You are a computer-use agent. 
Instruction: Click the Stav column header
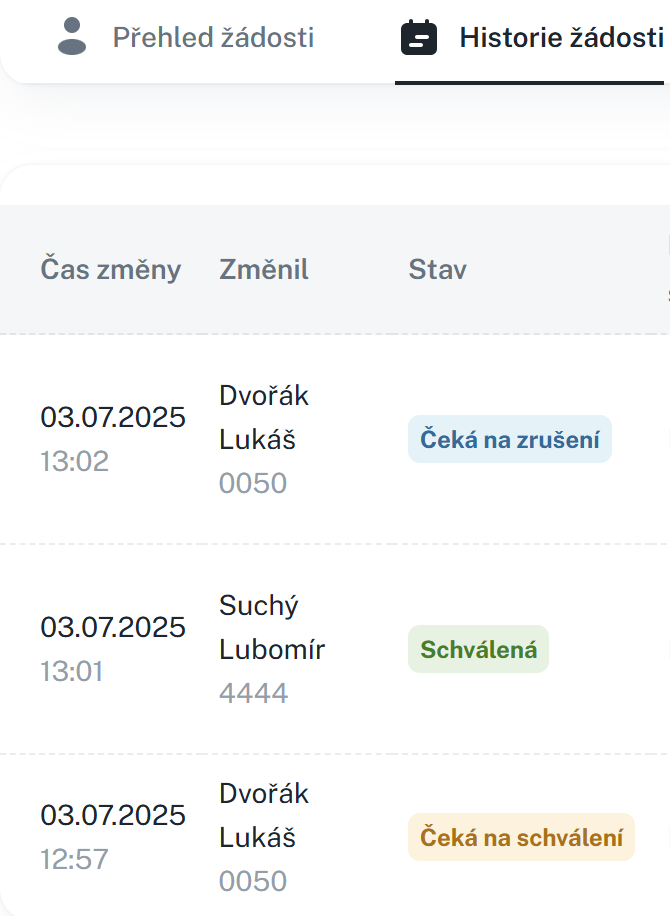[x=437, y=269]
